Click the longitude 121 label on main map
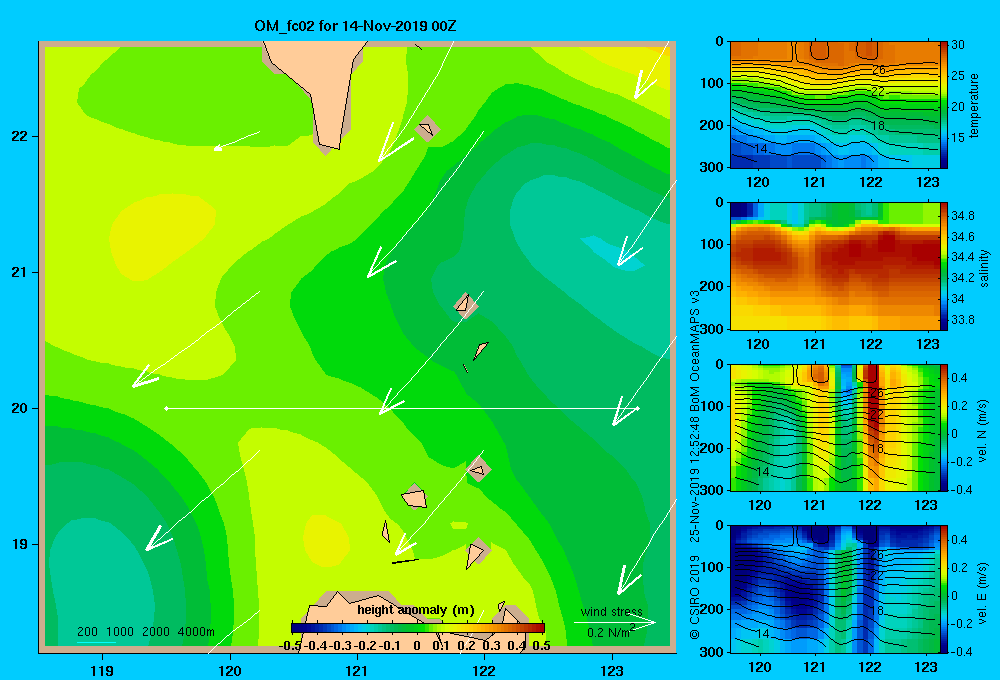The height and width of the screenshot is (680, 1000). point(357,670)
